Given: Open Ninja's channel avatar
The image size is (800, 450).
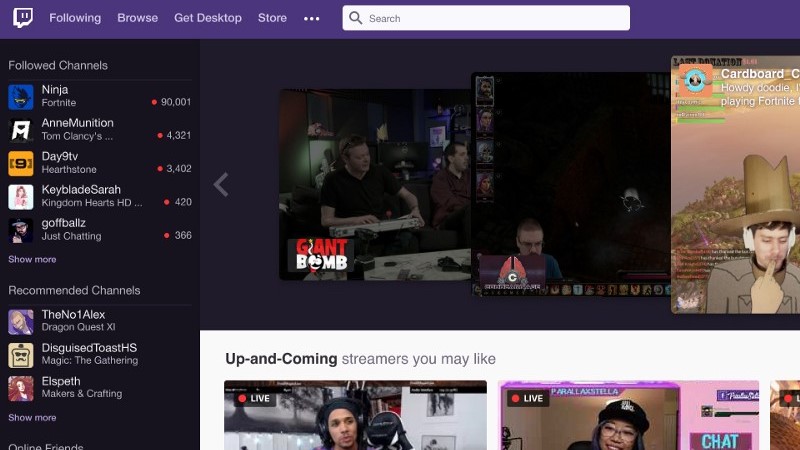Looking at the screenshot, I should (21, 97).
